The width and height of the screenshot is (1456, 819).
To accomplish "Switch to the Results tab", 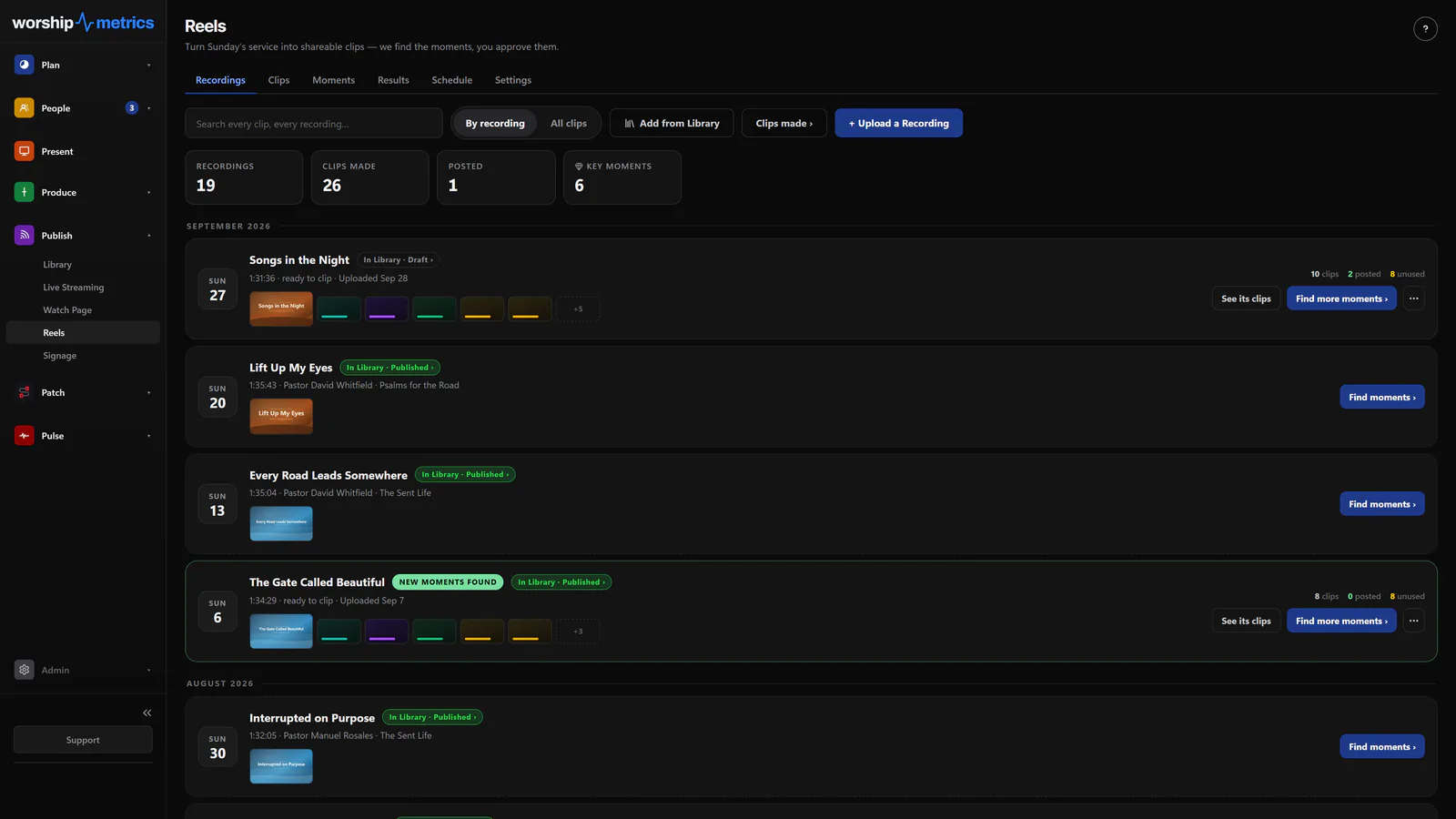I will tap(393, 80).
